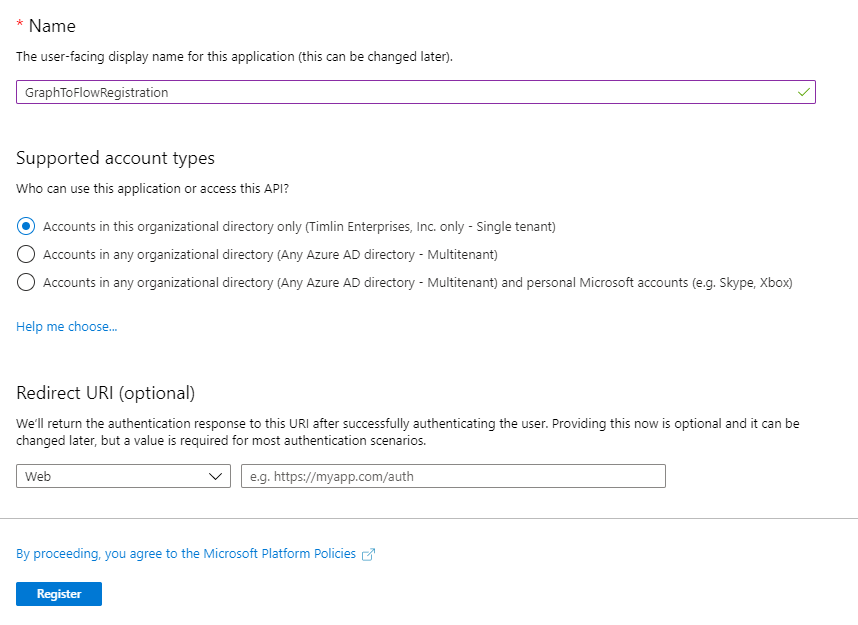Click the red asterisk beside Name

pos(20,24)
